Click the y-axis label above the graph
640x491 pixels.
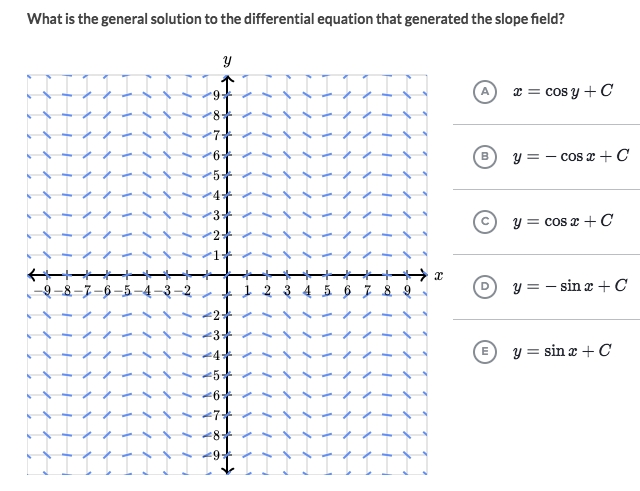point(227,62)
